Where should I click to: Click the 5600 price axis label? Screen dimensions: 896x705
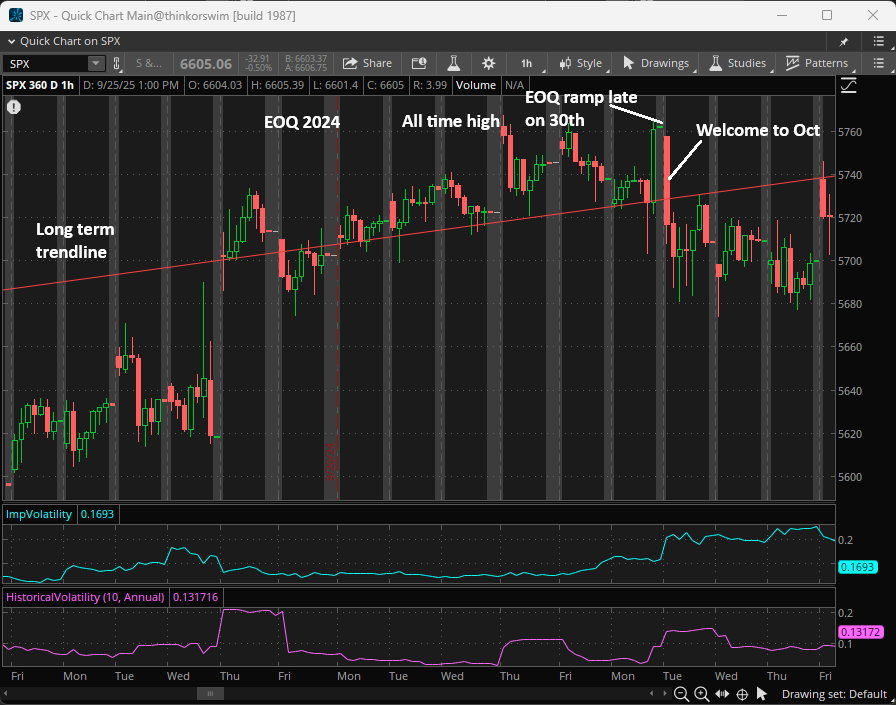[850, 477]
